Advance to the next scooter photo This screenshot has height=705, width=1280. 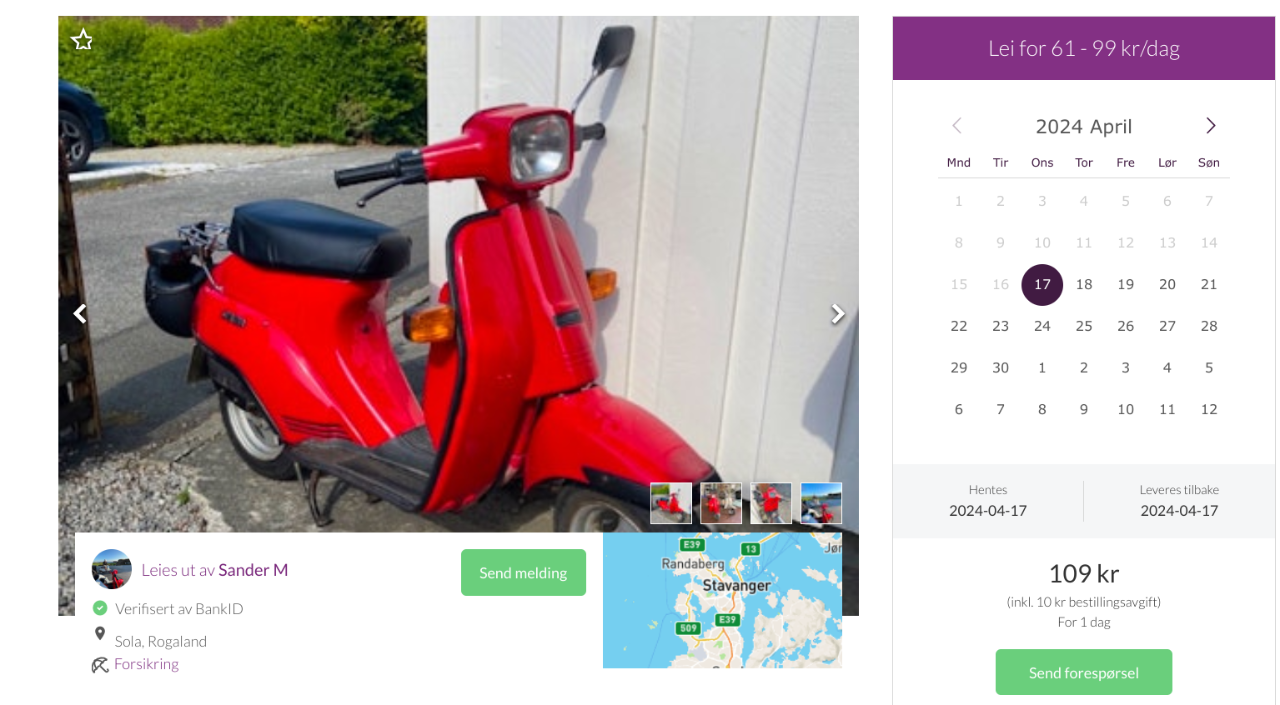pos(838,314)
